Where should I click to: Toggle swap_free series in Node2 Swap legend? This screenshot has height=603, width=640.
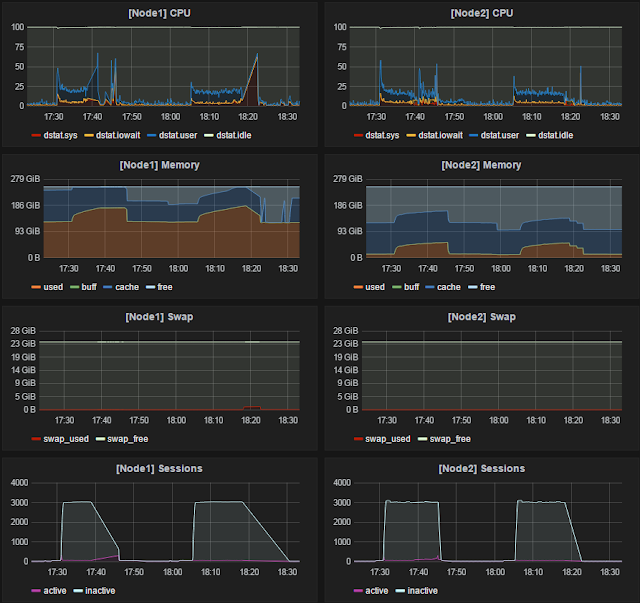pyautogui.click(x=444, y=439)
